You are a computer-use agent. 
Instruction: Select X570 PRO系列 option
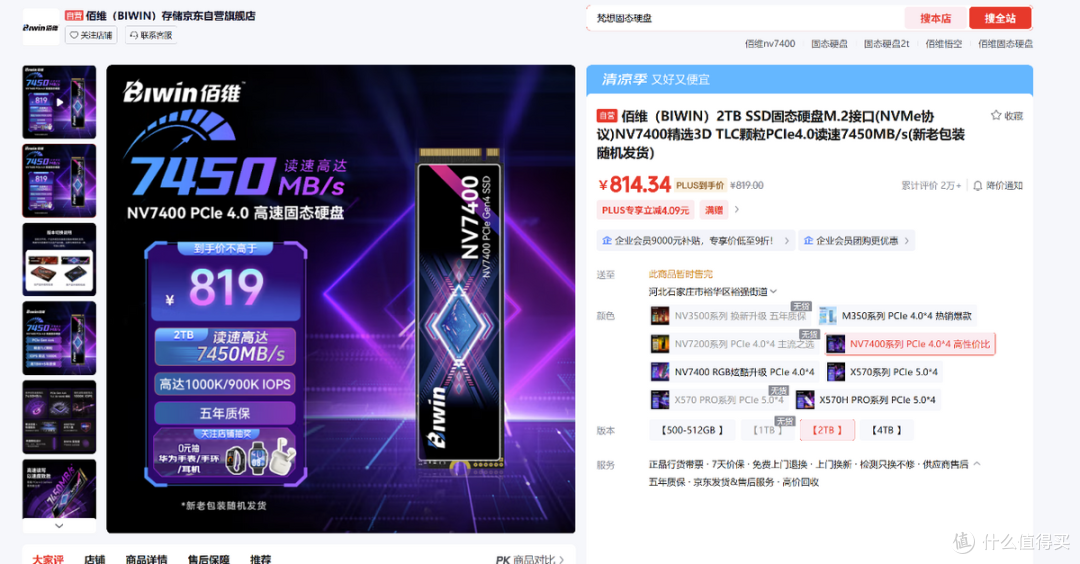click(719, 399)
